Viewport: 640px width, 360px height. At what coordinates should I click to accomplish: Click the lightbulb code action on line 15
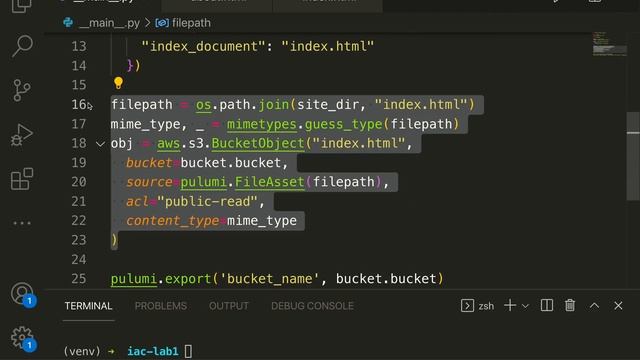118,83
